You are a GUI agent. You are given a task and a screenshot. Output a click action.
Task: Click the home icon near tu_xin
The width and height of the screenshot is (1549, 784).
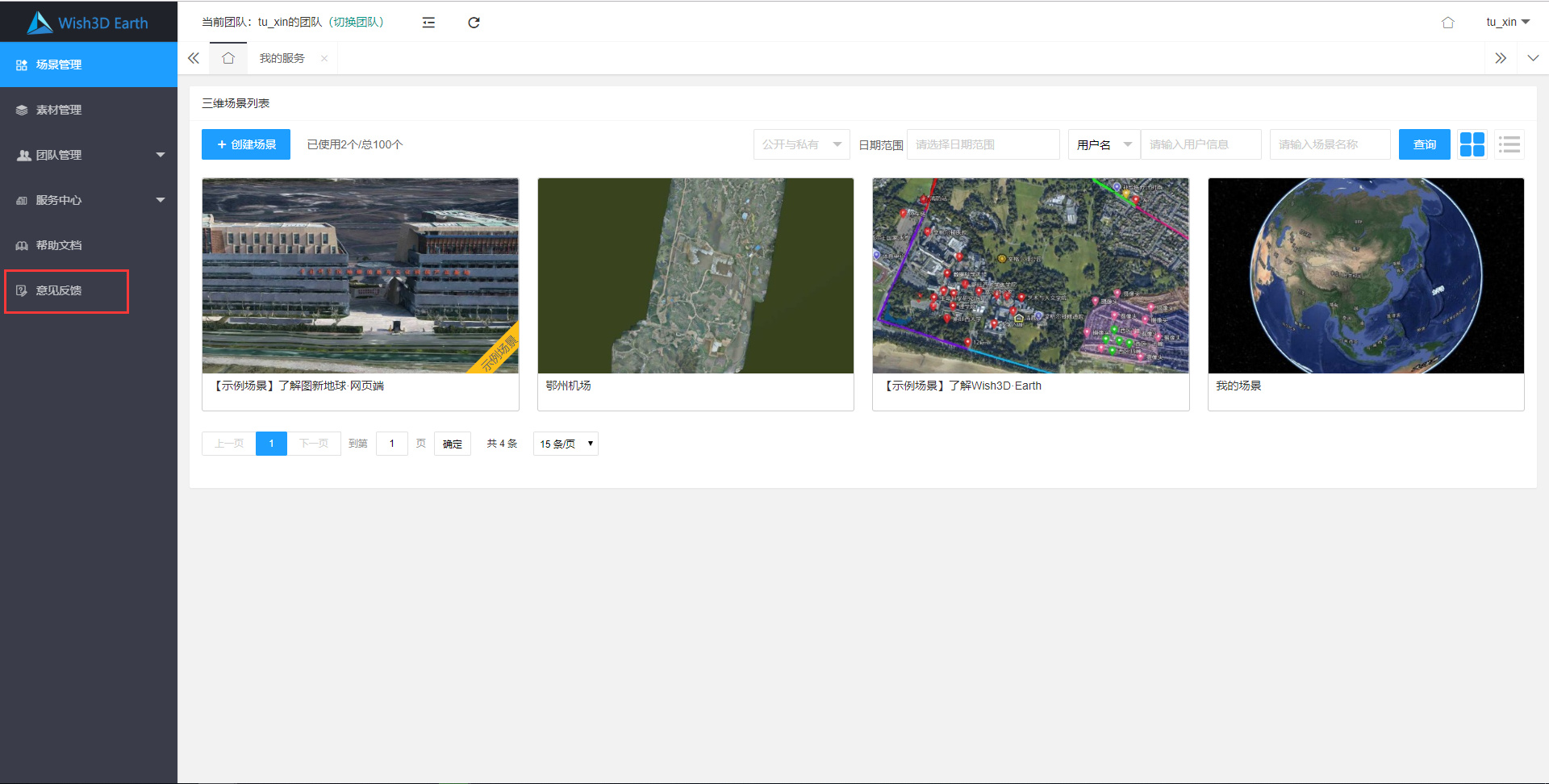pos(1447,23)
